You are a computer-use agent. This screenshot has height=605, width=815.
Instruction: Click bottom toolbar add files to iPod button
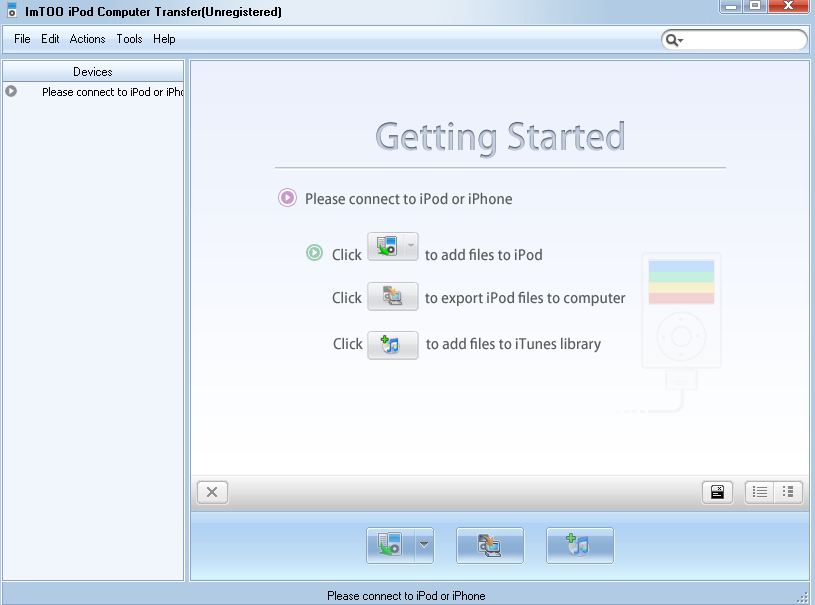click(390, 545)
